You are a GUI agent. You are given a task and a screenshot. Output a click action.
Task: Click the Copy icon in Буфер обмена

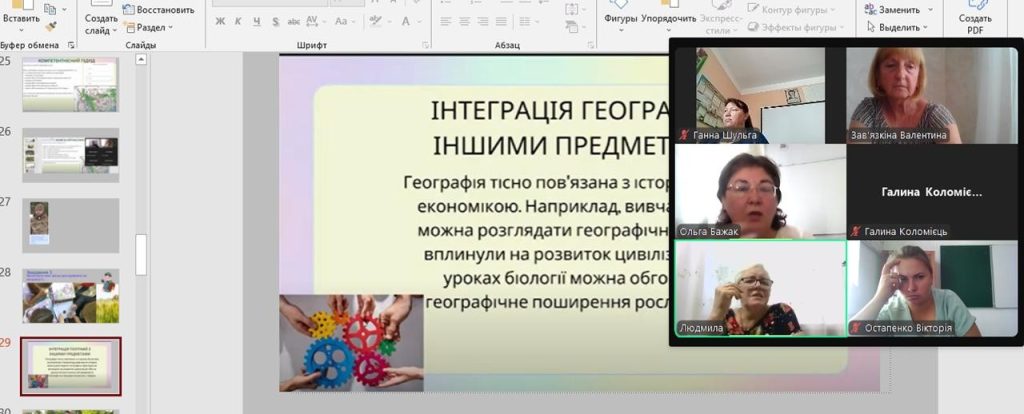coord(51,8)
